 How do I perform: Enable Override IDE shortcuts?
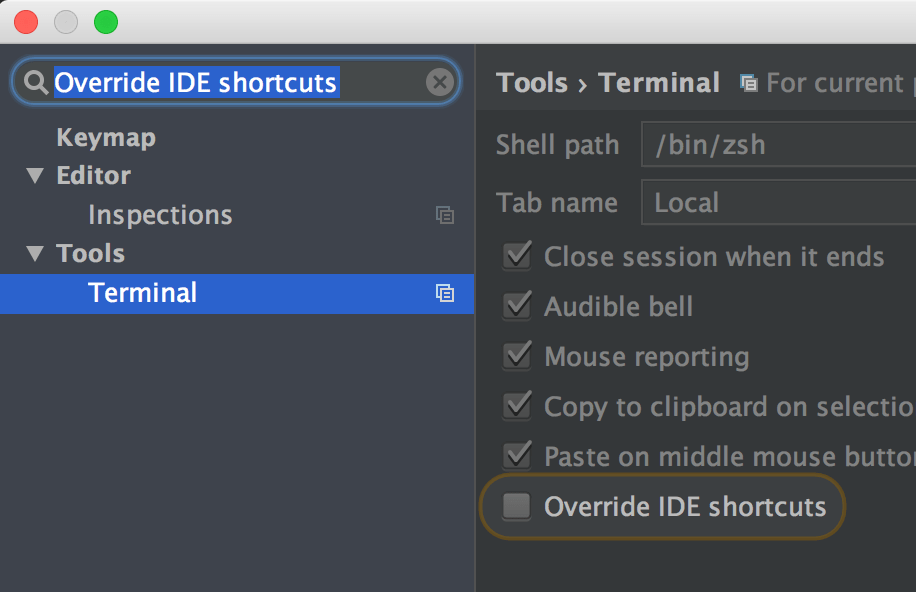(x=516, y=507)
